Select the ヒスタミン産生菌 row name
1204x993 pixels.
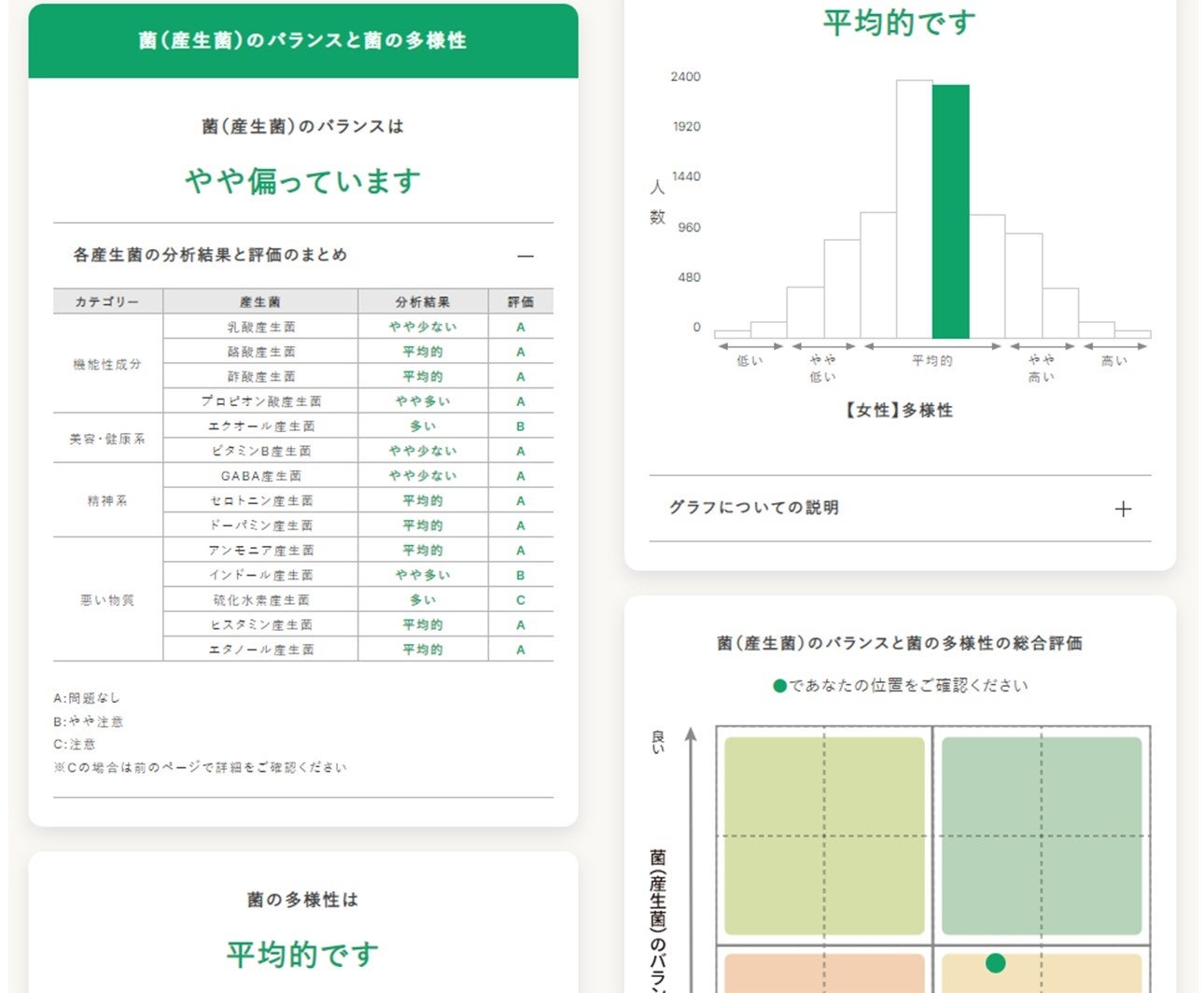tap(261, 625)
